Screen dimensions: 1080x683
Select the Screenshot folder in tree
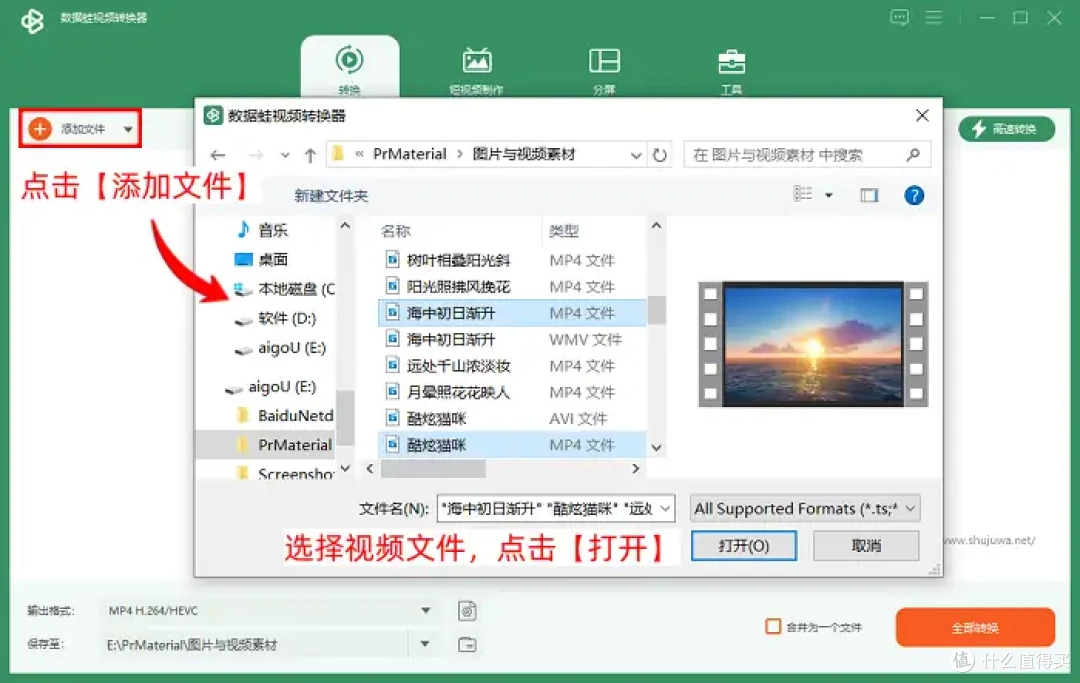tap(285, 474)
